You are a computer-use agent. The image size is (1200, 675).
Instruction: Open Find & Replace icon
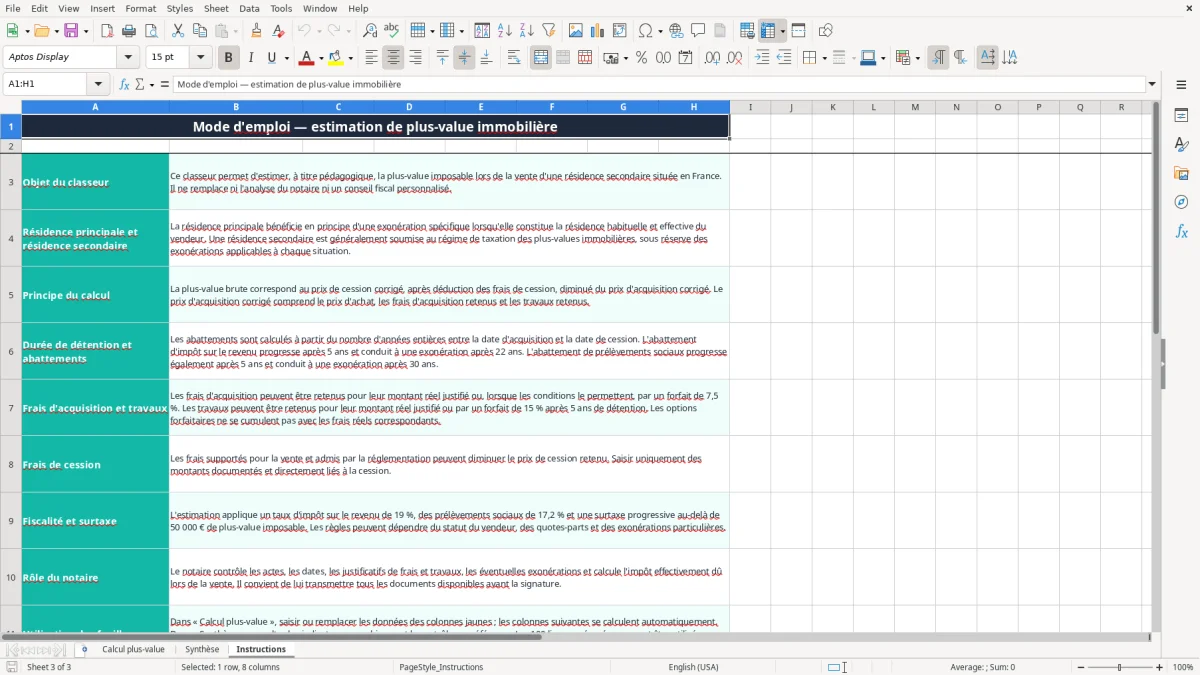tap(370, 31)
